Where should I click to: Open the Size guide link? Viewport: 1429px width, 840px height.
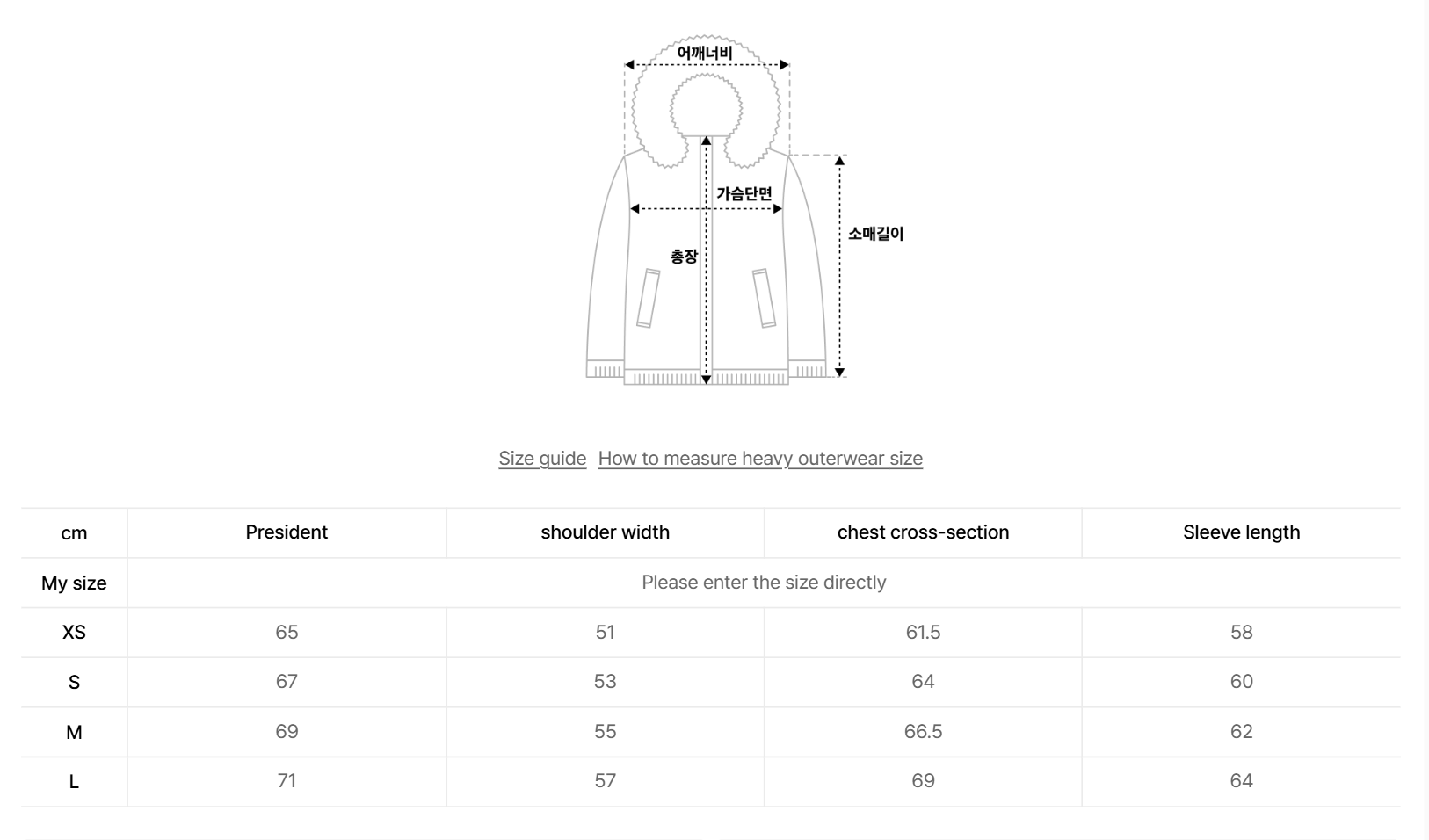pyautogui.click(x=541, y=458)
